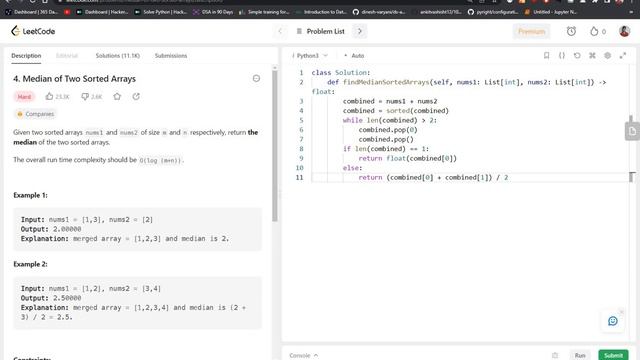Click the 'Example 2:' heading
This screenshot has height=360, width=640.
tap(30, 264)
